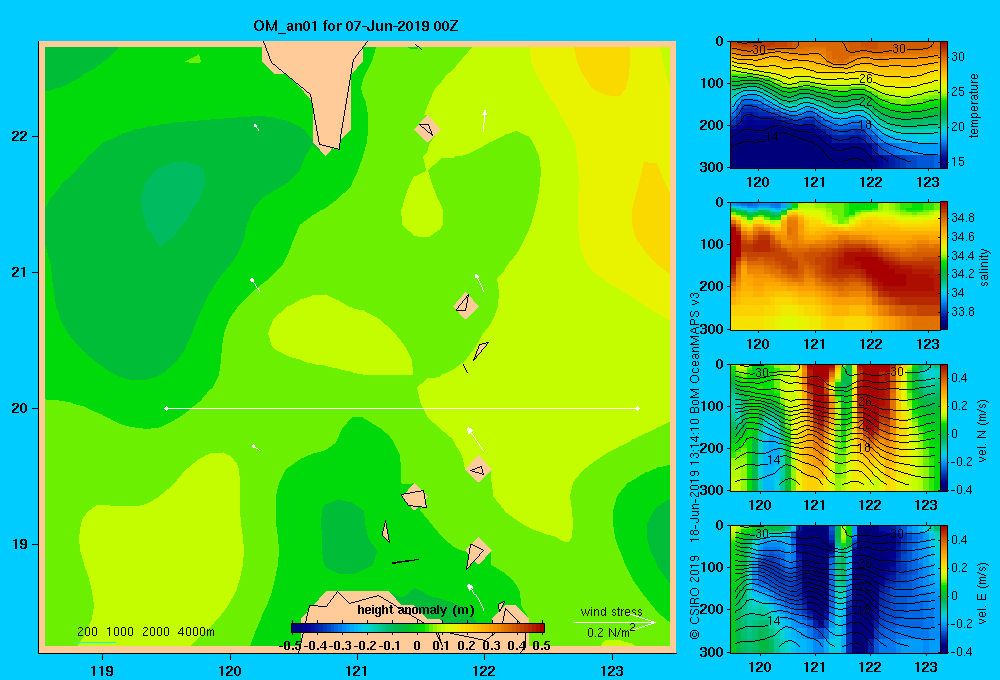This screenshot has width=1000, height=680.
Task: Click the 0.5 label on height anomaly scale
Action: click(x=541, y=646)
